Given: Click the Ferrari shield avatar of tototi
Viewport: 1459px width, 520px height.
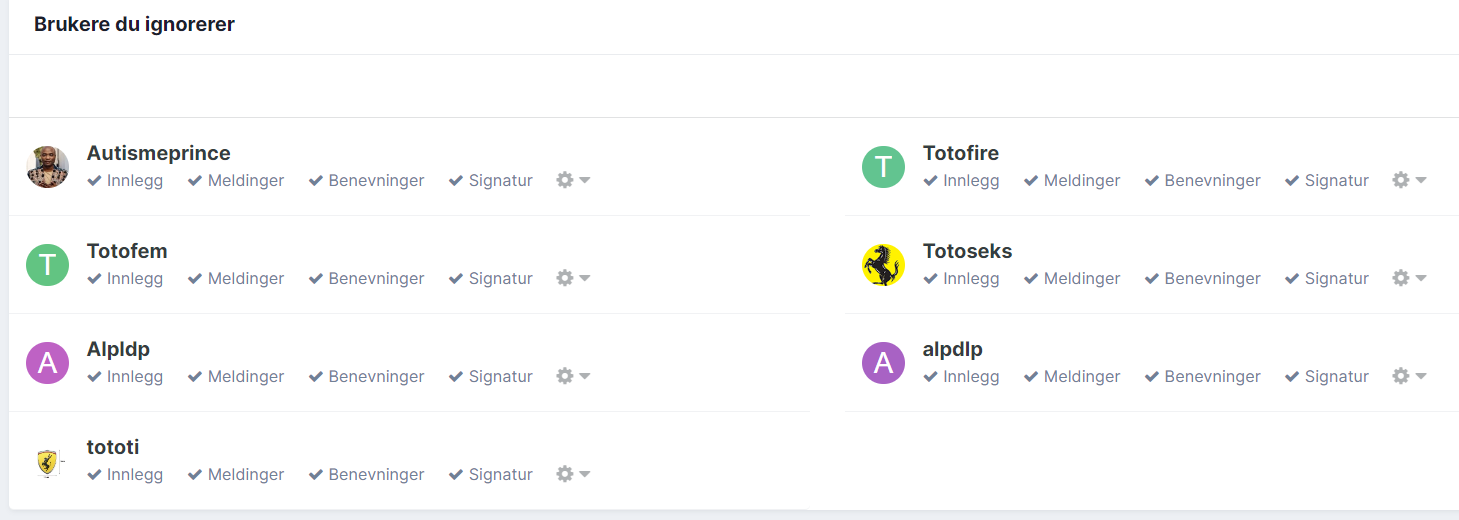Looking at the screenshot, I should tap(47, 461).
